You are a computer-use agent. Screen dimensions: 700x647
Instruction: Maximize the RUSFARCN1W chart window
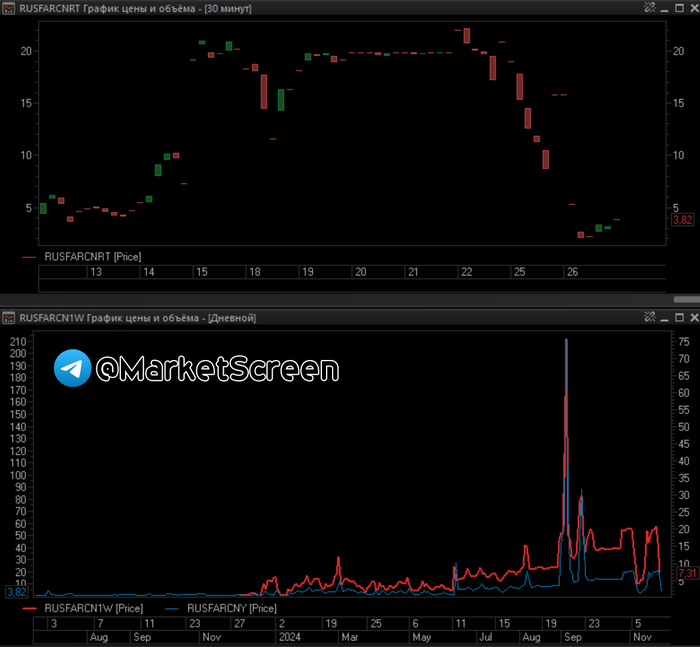point(679,317)
